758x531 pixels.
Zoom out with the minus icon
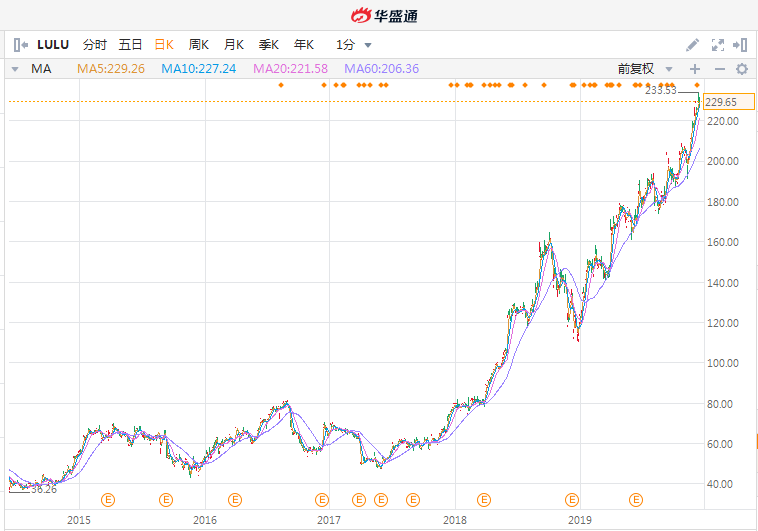tap(718, 69)
